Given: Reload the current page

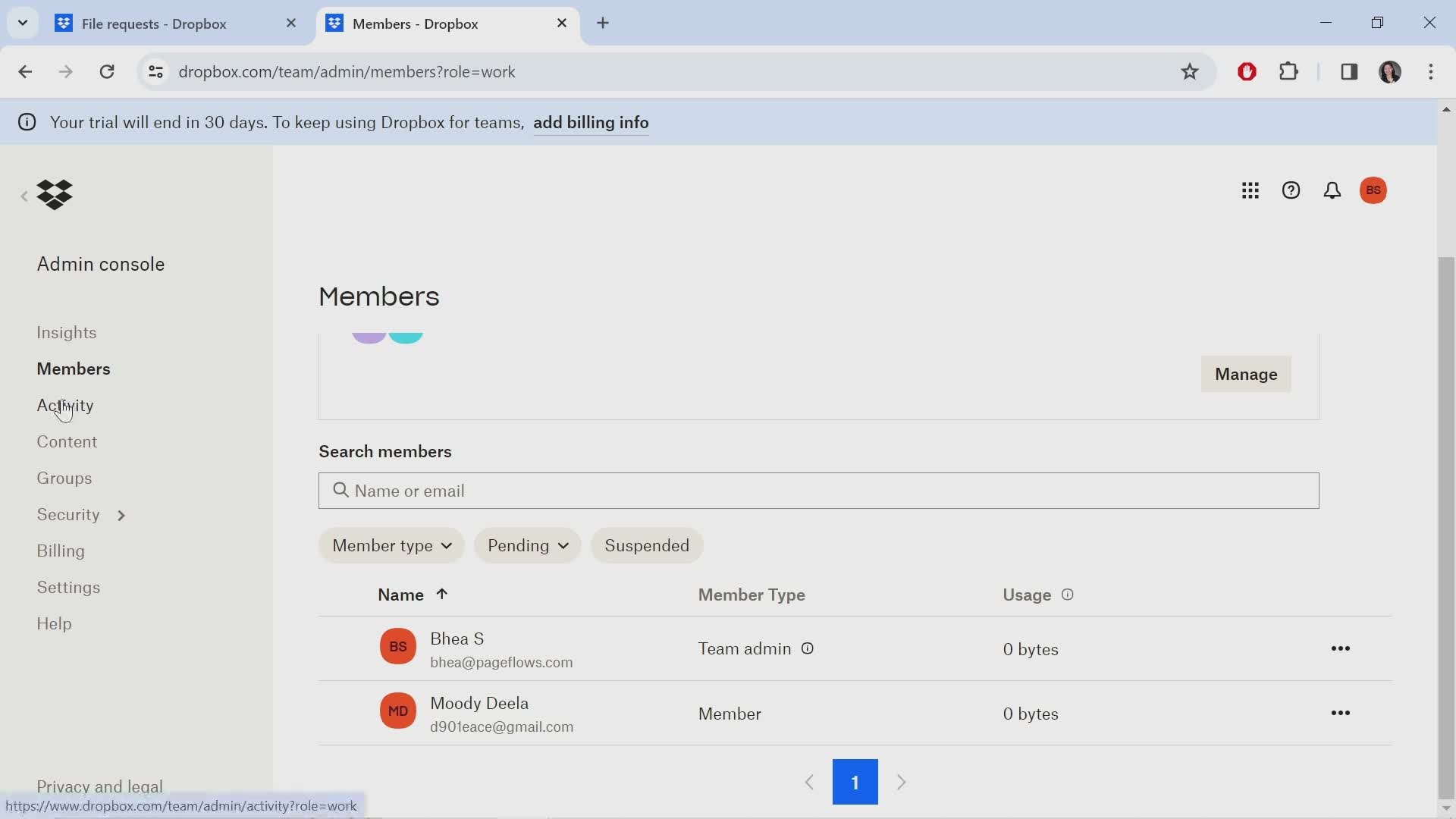Looking at the screenshot, I should coord(107,72).
